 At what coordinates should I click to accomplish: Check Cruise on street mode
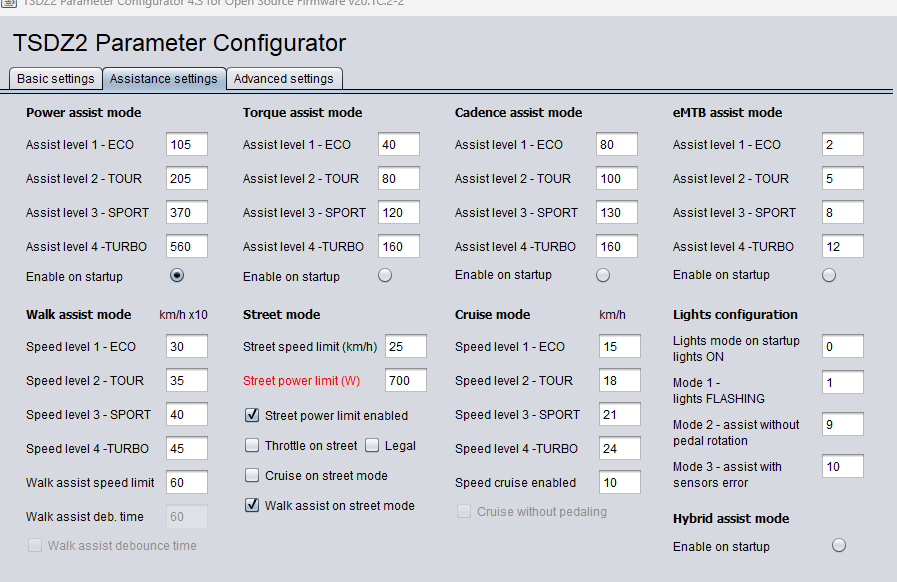click(252, 475)
